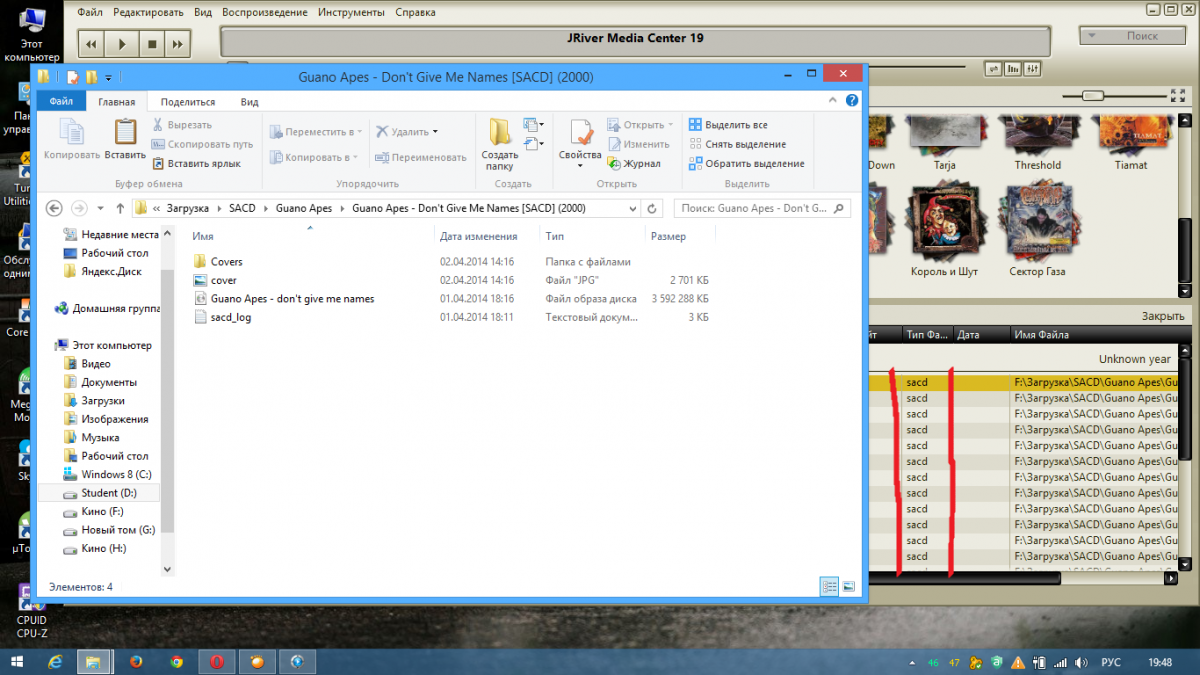Click Copy path (Скопировать путь)

[x=202, y=144]
